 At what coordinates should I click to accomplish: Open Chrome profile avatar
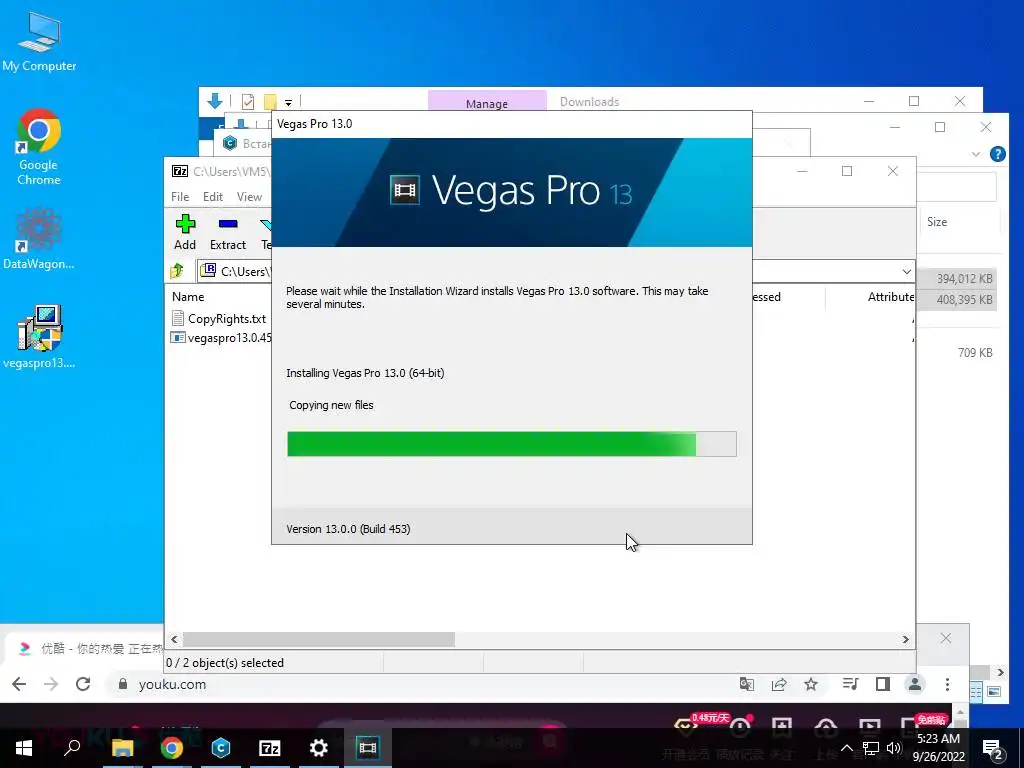915,684
